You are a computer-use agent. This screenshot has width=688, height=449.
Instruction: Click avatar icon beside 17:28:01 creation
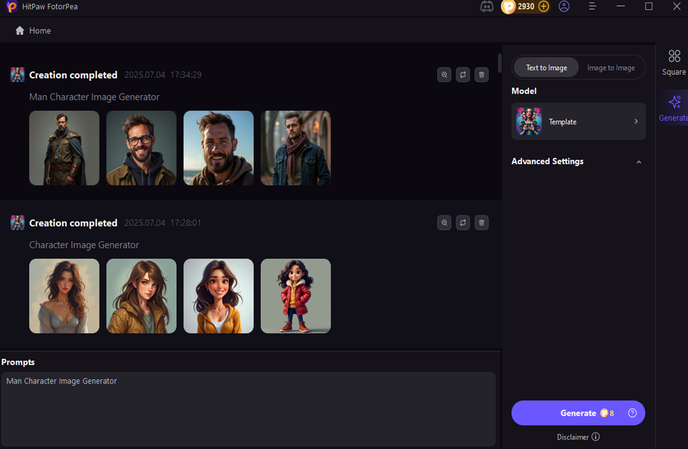click(x=18, y=223)
